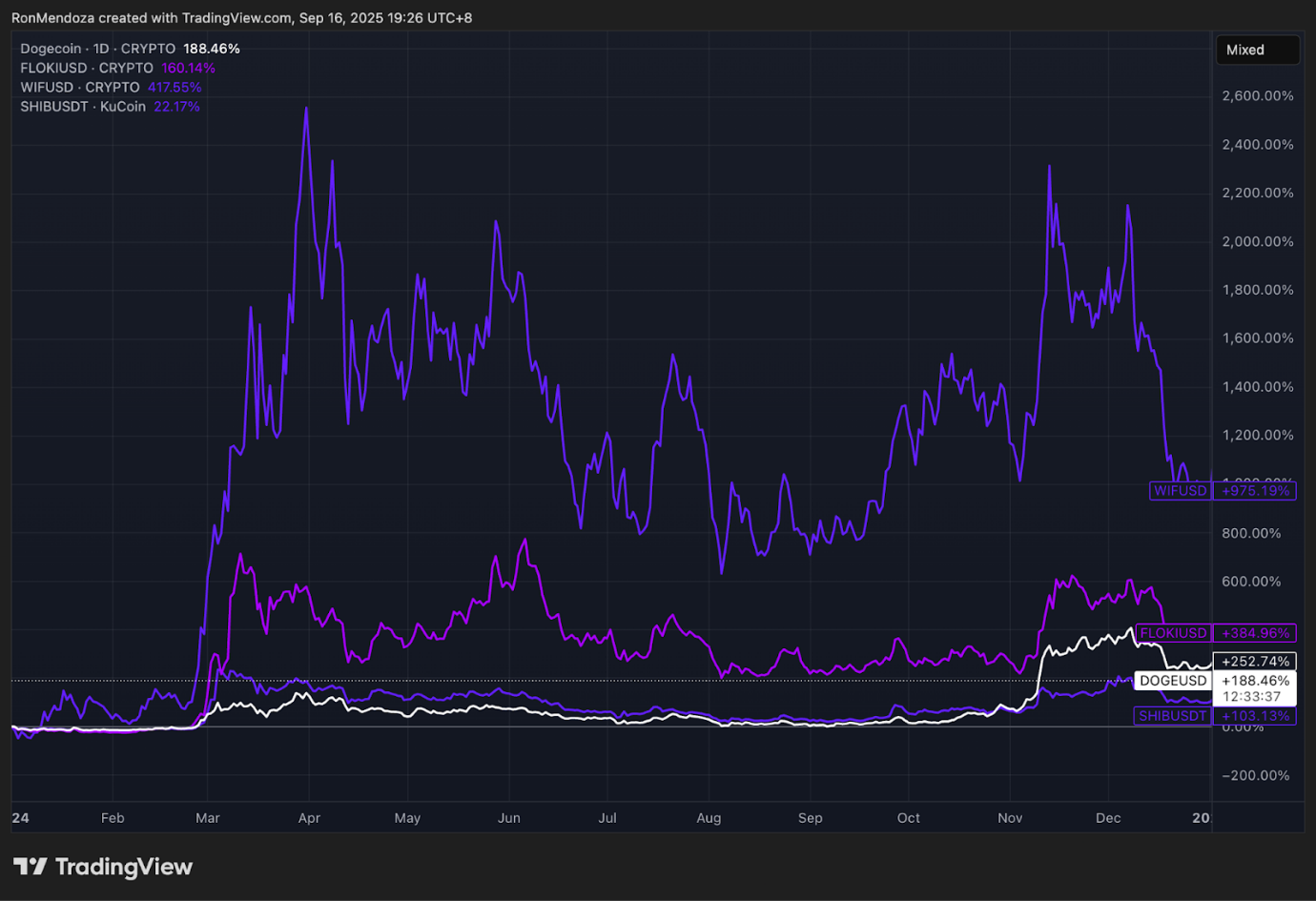Click the 2,600.00% level on price scale
Screen dimensions: 1316x901
(x=1257, y=96)
